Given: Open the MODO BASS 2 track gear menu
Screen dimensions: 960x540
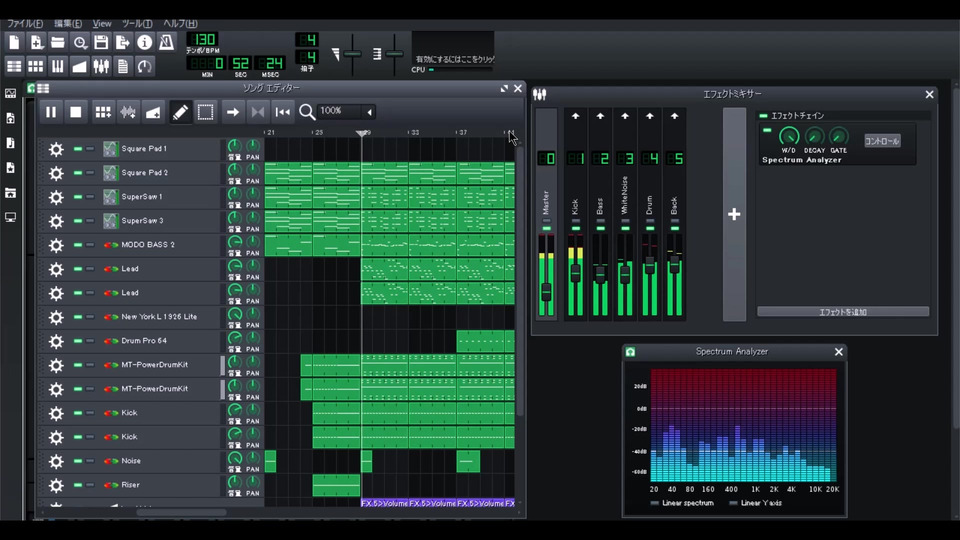Looking at the screenshot, I should tap(56, 245).
